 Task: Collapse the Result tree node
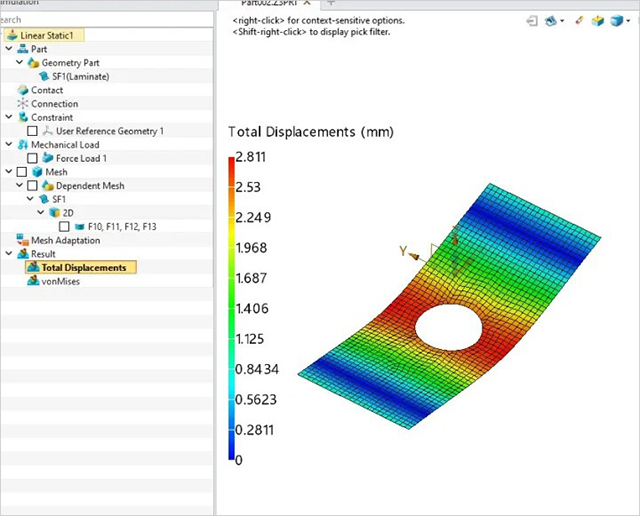[x=9, y=254]
